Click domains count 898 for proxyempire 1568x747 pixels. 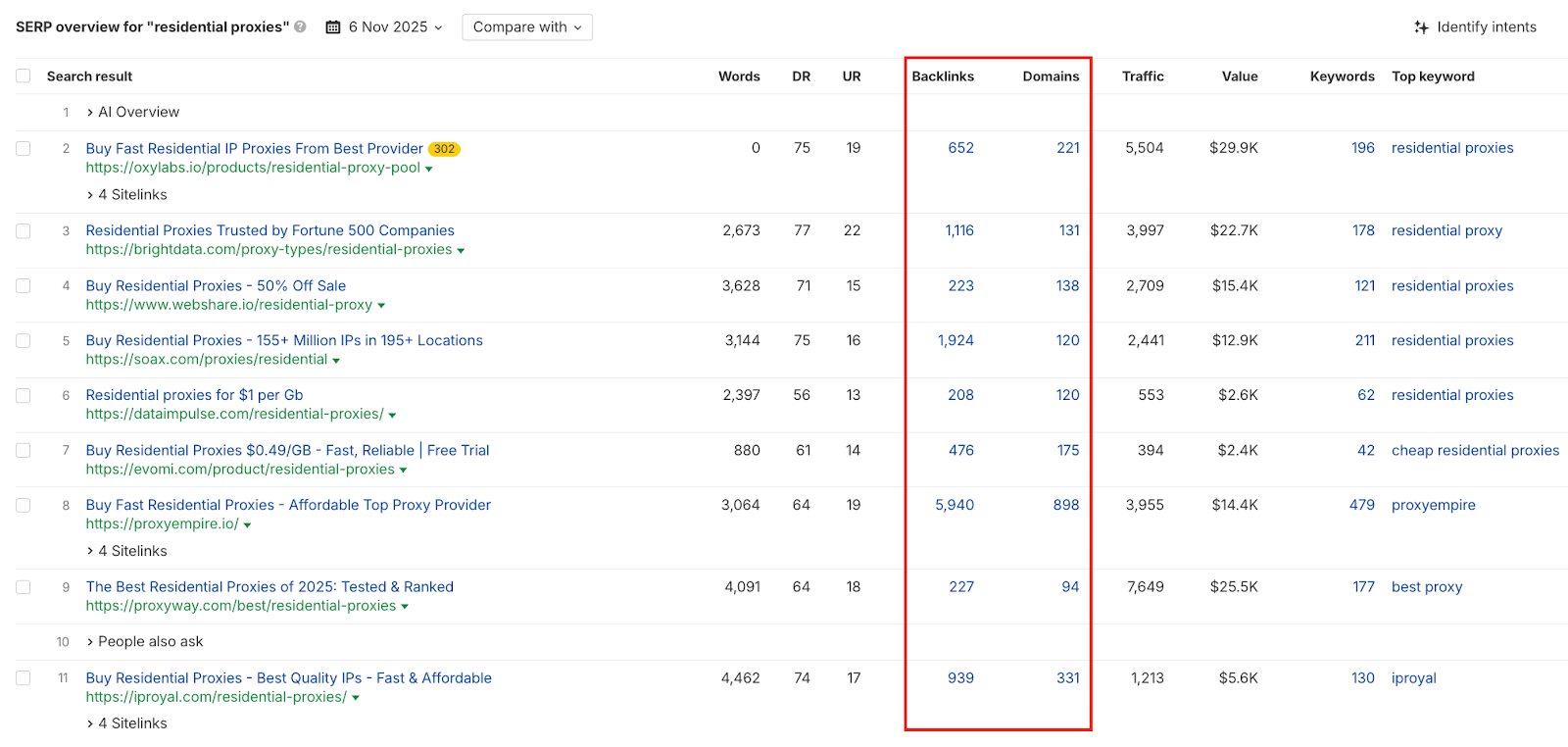pyautogui.click(x=1066, y=505)
